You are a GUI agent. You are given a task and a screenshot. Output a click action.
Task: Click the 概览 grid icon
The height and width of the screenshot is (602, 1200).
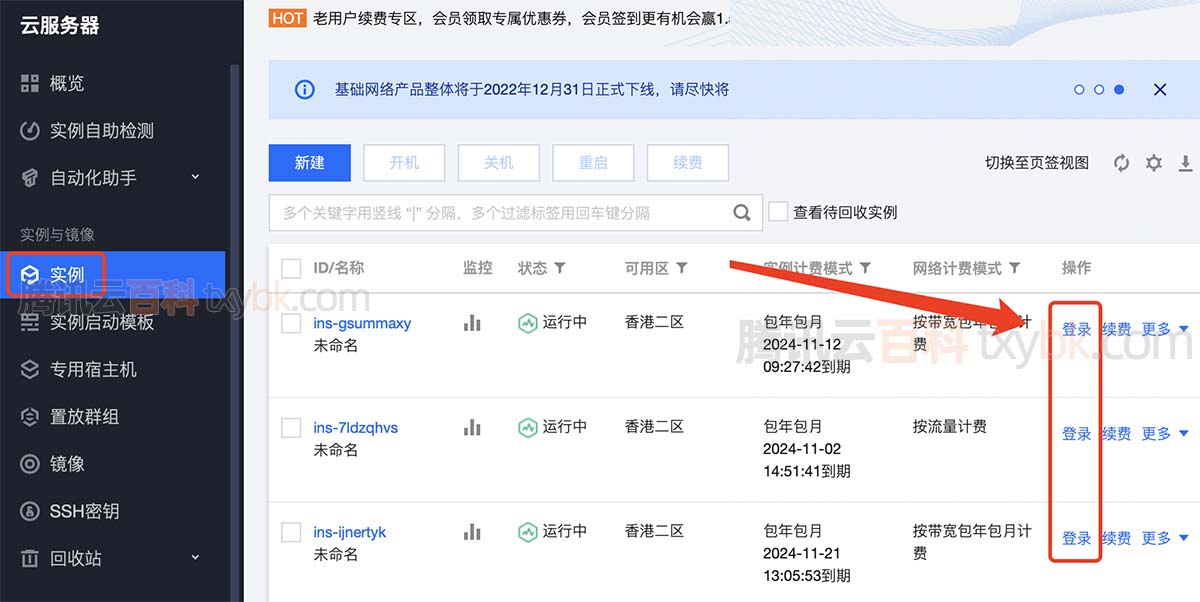(30, 83)
